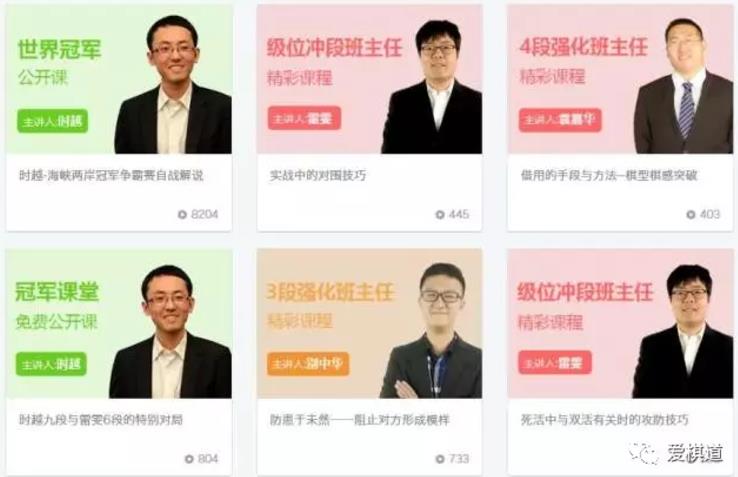Click green 主讲人 时越 tag on 世界冠军 card
Screen dimensions: 738x477
pyautogui.click(x=52, y=121)
